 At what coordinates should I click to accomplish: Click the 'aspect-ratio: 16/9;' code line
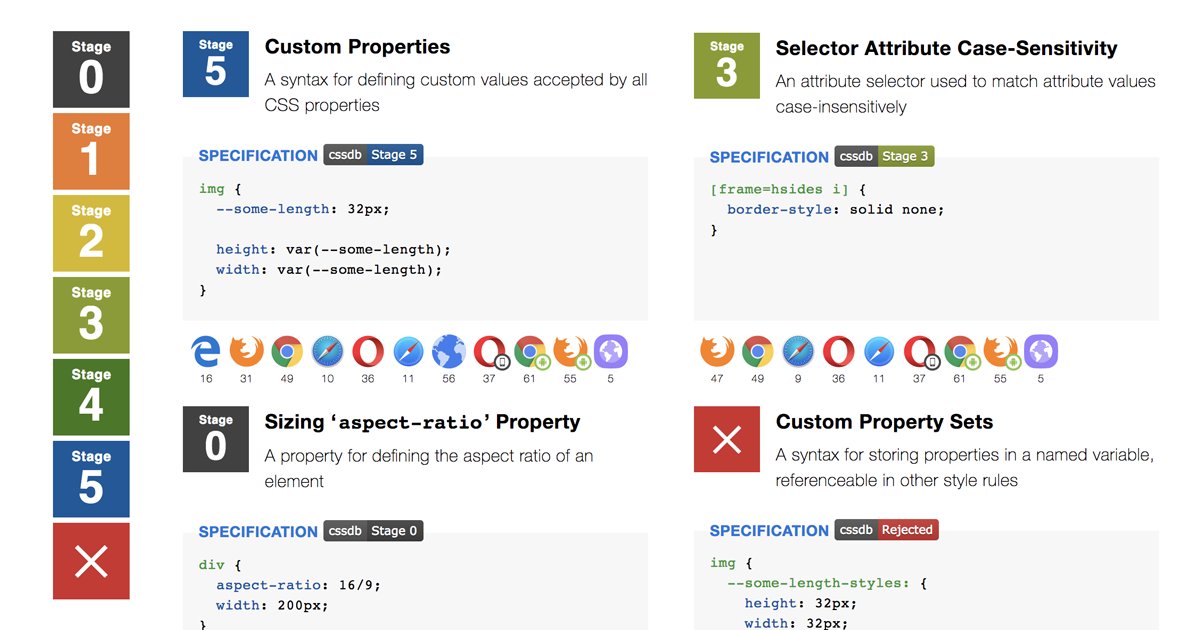click(x=298, y=584)
